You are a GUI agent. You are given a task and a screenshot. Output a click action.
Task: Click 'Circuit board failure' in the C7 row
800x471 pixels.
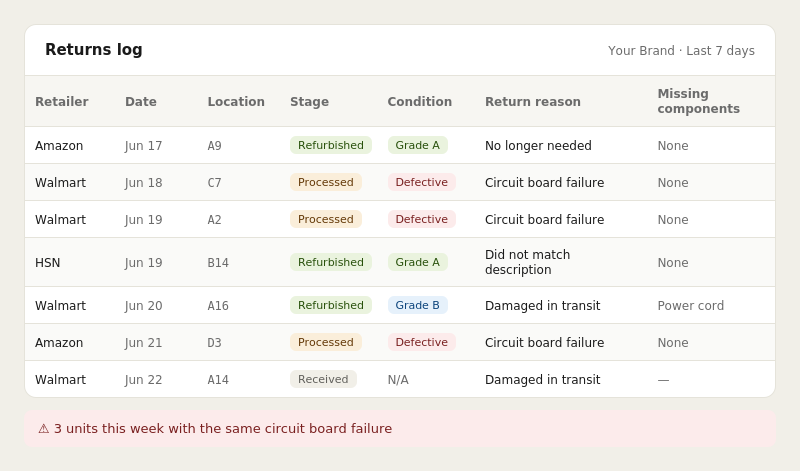tap(544, 183)
